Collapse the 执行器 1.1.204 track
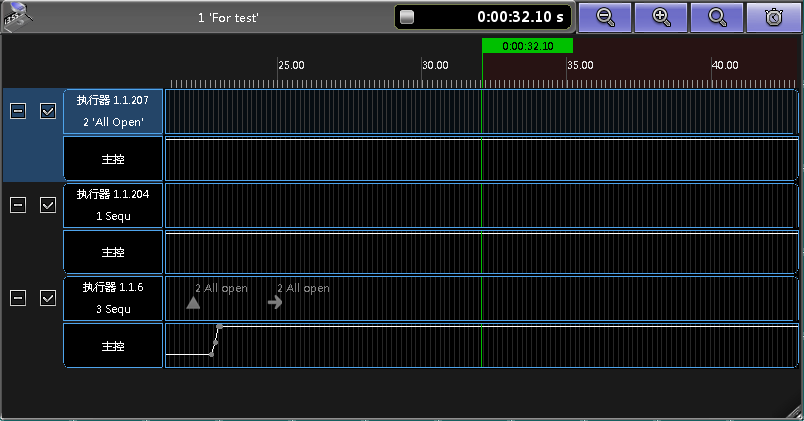804x421 pixels. pos(18,205)
